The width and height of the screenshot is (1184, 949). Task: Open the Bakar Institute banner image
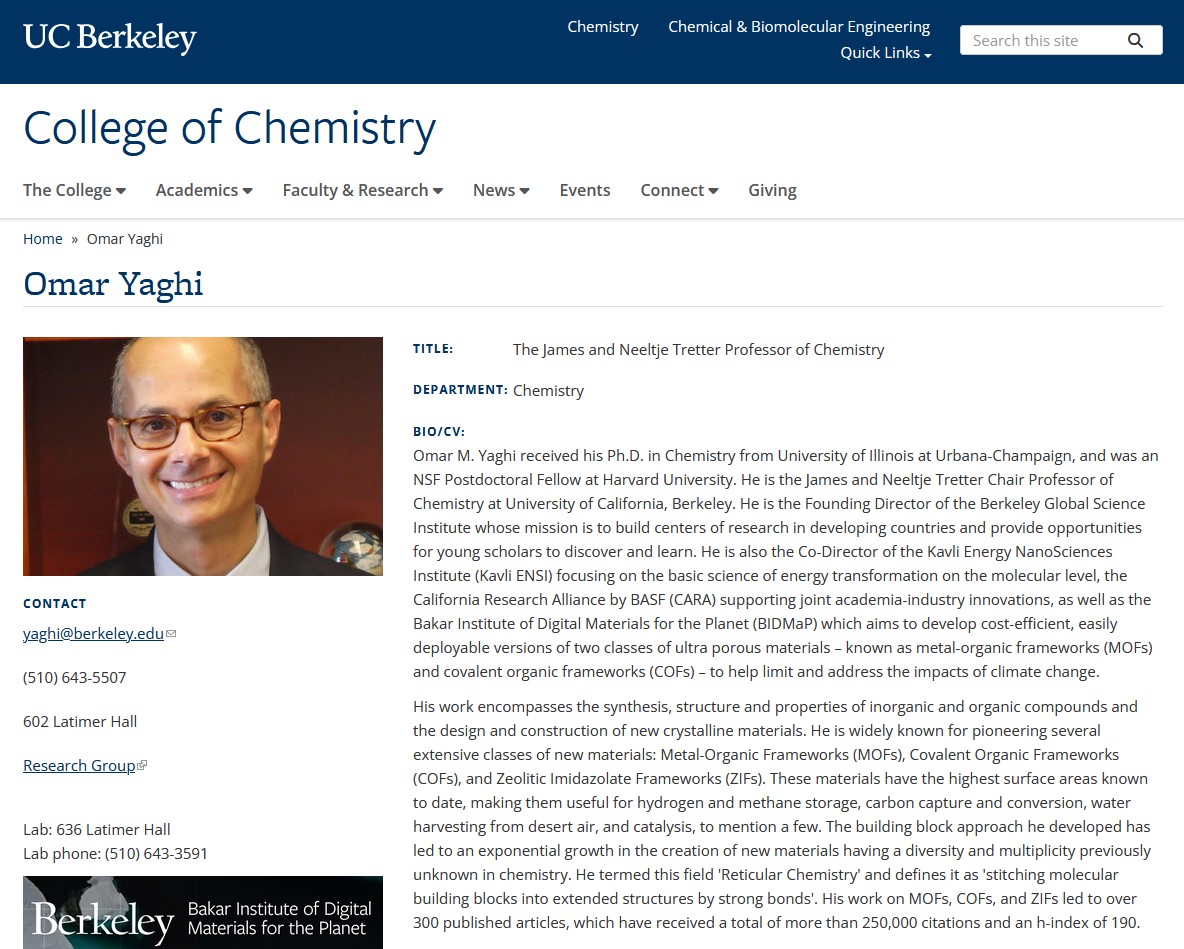(203, 912)
